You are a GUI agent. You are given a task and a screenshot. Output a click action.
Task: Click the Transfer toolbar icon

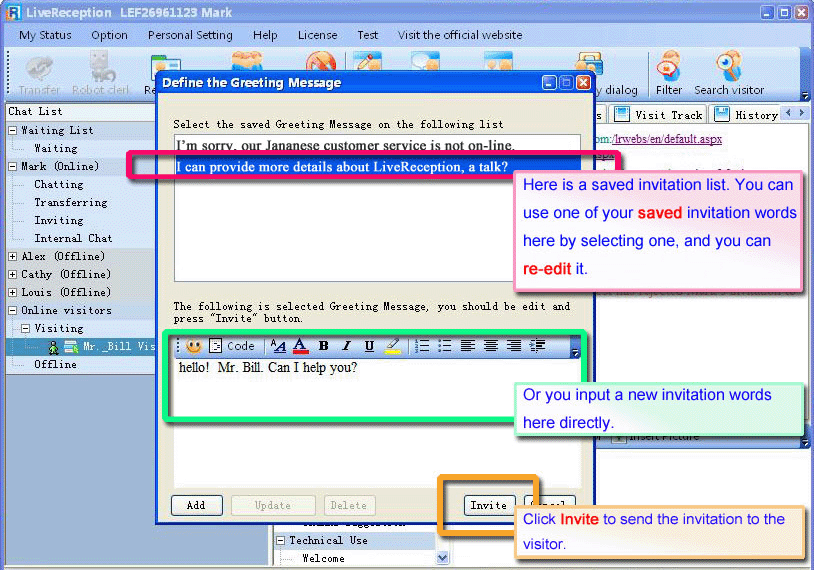coord(39,74)
